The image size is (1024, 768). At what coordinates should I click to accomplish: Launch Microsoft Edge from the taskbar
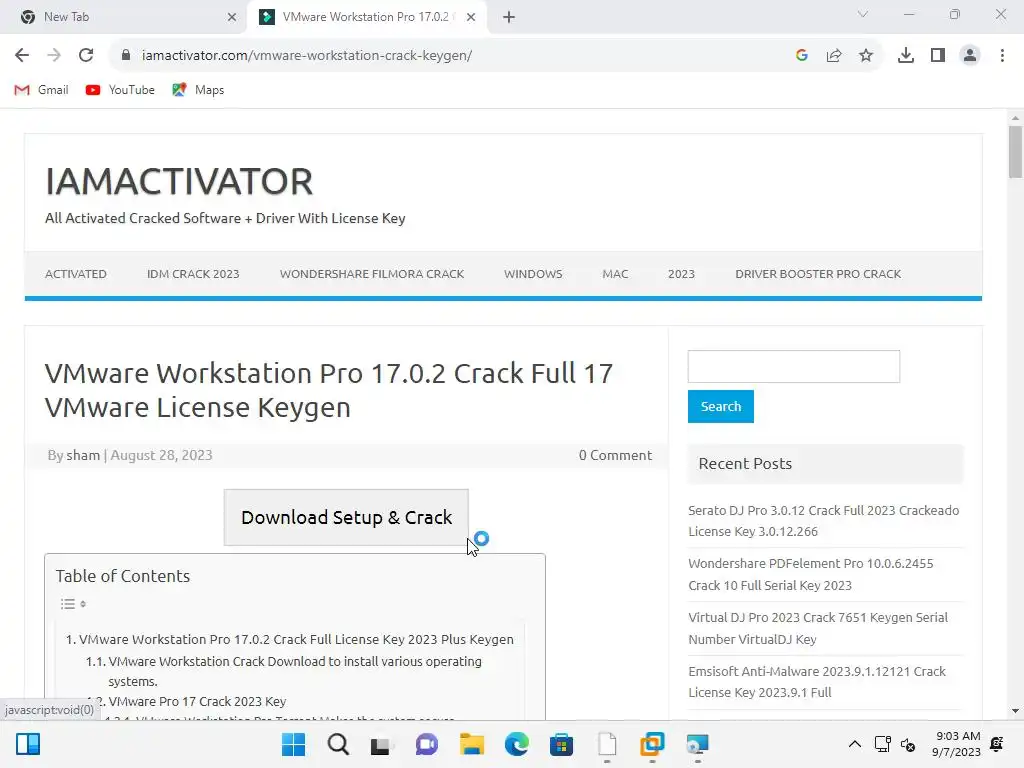(x=517, y=744)
